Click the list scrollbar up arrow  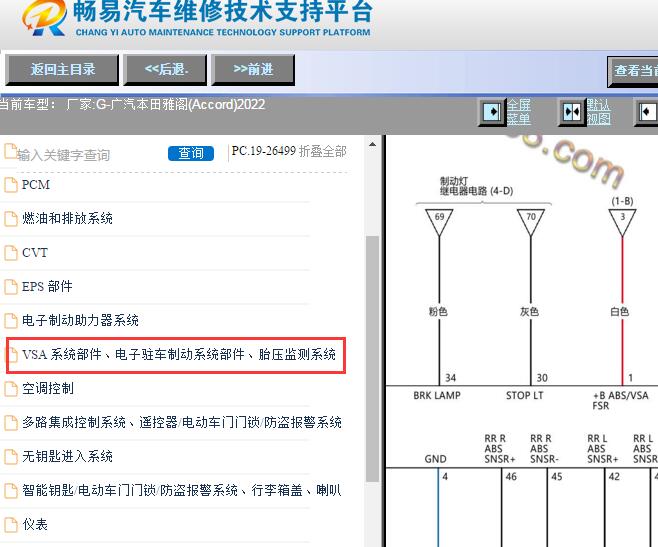coord(372,145)
